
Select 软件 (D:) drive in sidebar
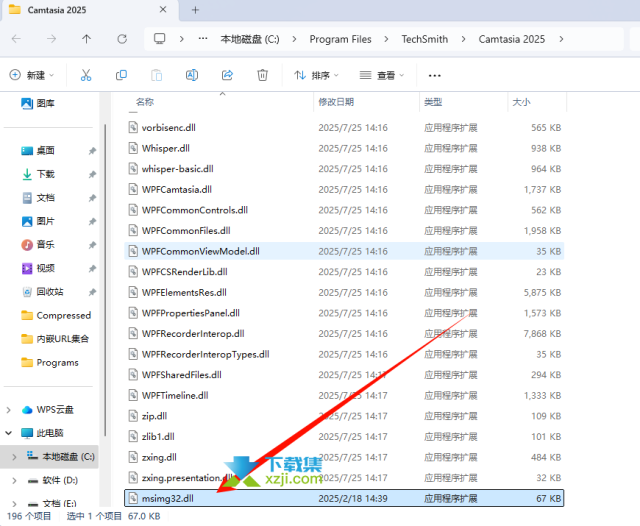click(x=53, y=480)
